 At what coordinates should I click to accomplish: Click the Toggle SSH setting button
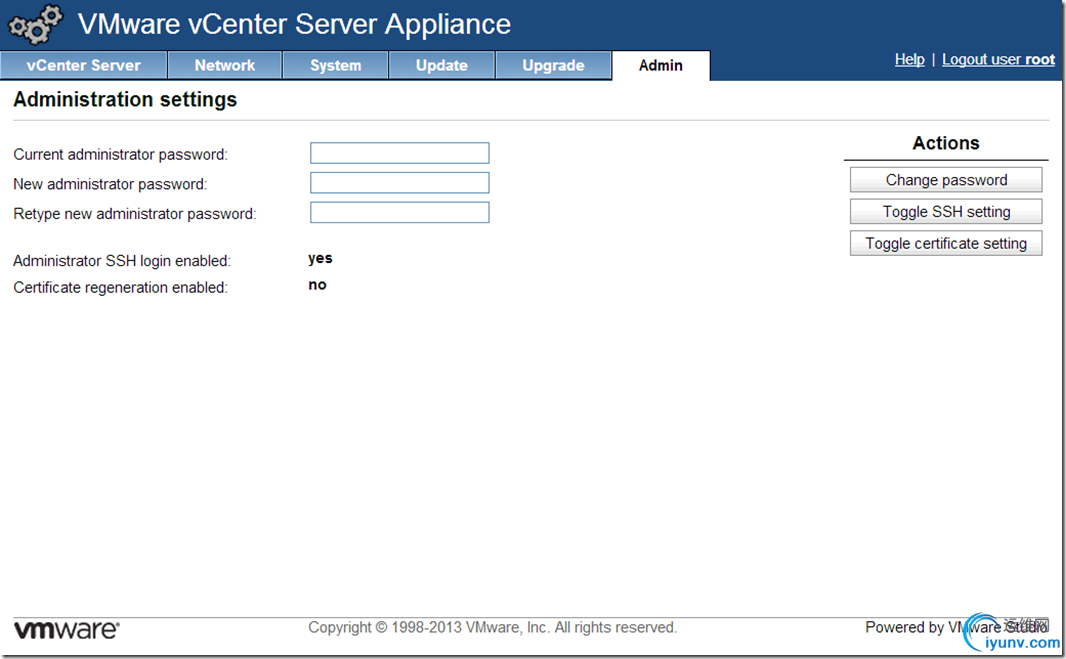(946, 212)
